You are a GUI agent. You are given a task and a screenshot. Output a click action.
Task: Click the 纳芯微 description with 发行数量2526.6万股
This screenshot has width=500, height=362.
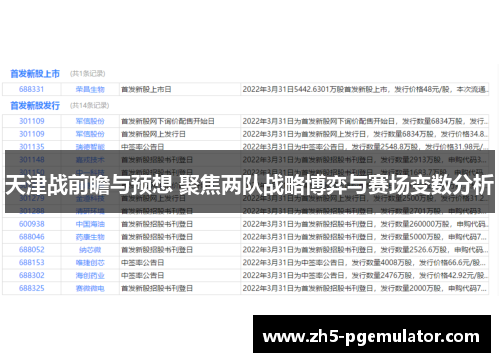tap(365, 250)
